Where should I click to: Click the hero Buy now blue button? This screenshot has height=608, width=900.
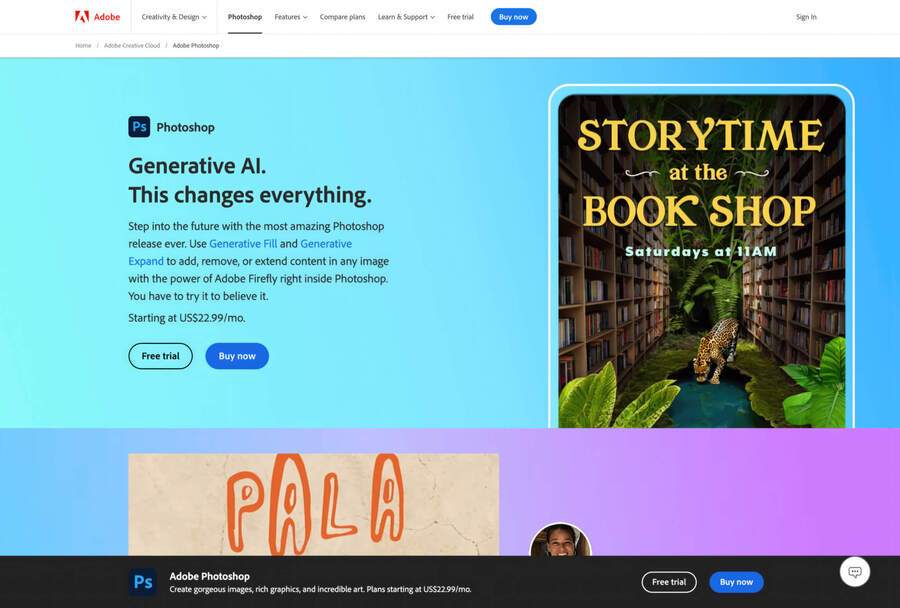click(237, 356)
